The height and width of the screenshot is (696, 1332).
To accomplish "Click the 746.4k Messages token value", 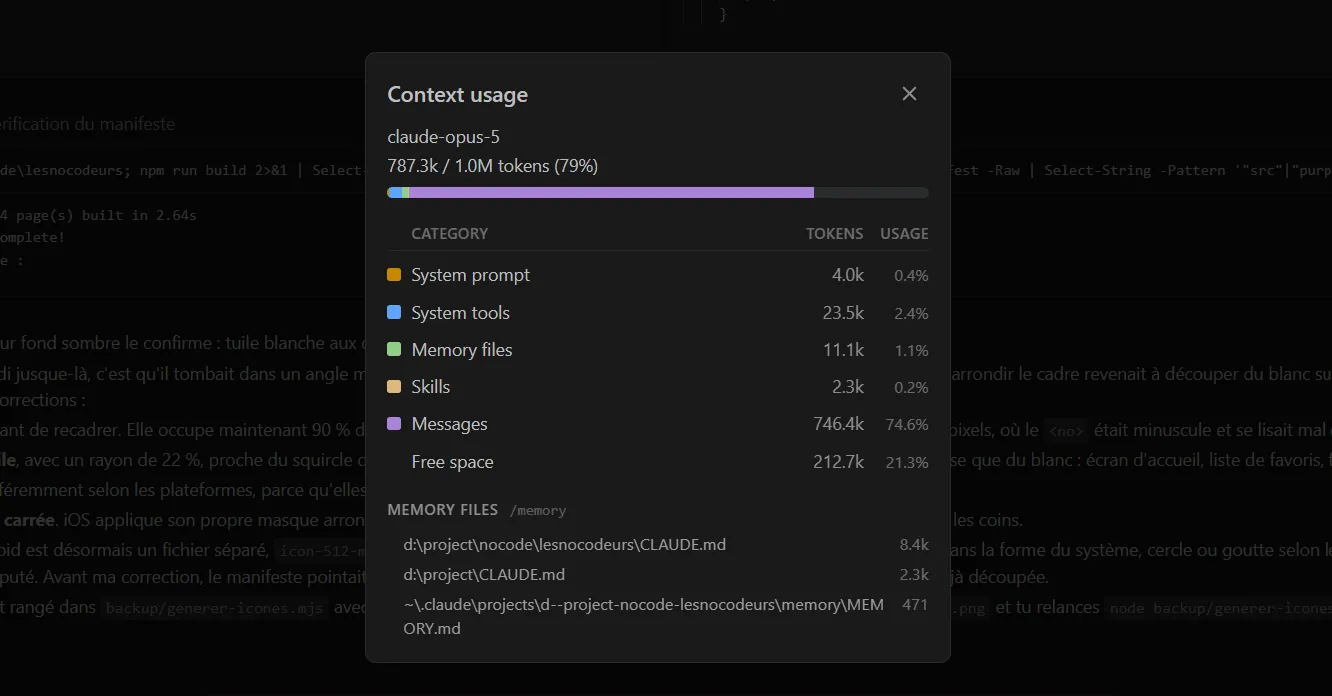I will pos(839,424).
